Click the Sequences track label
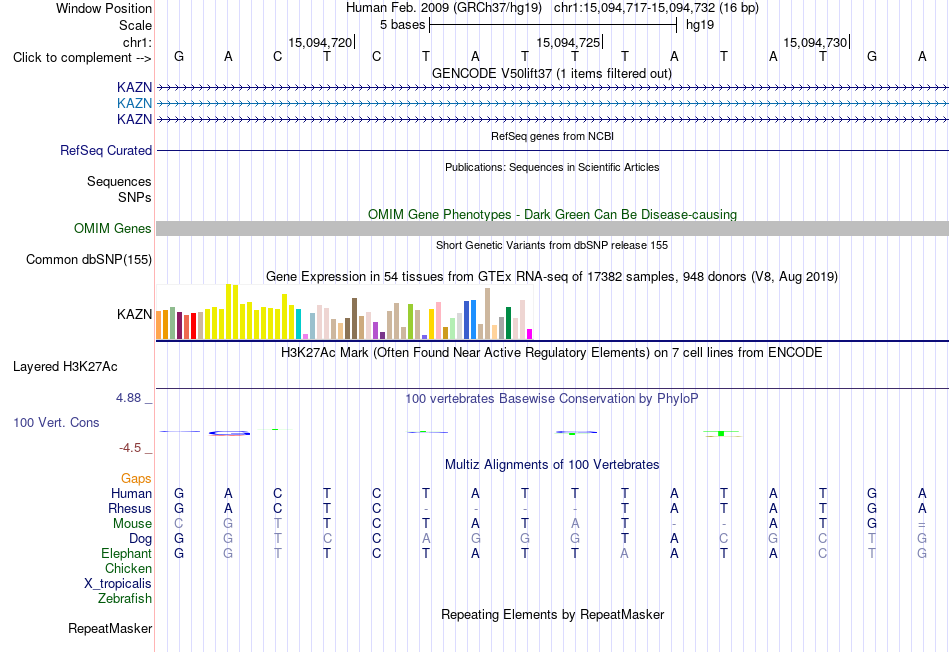Viewport: 950px width, 652px height. click(119, 181)
